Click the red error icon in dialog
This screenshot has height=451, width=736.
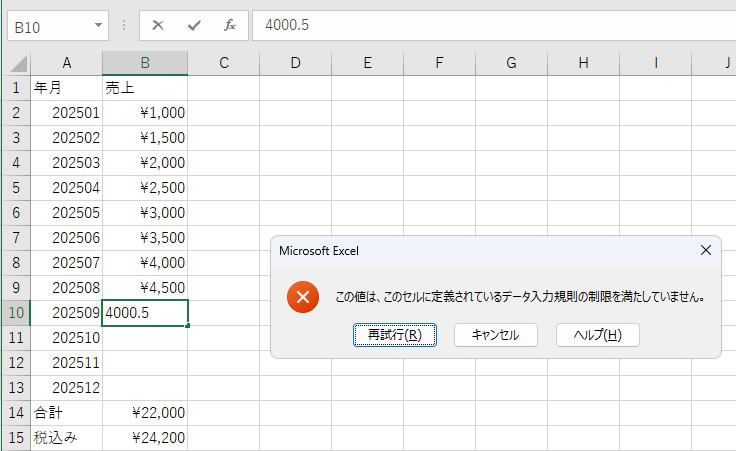pyautogui.click(x=303, y=297)
